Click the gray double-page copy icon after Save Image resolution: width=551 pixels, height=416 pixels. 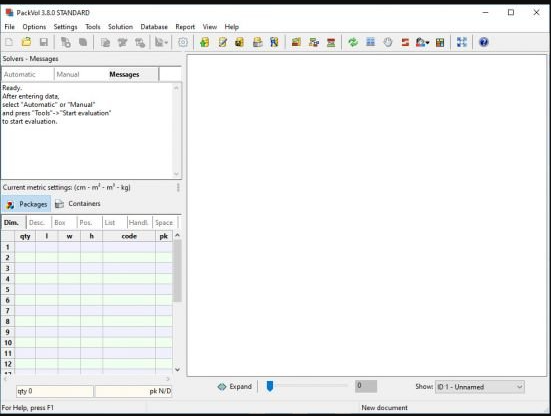click(65, 42)
